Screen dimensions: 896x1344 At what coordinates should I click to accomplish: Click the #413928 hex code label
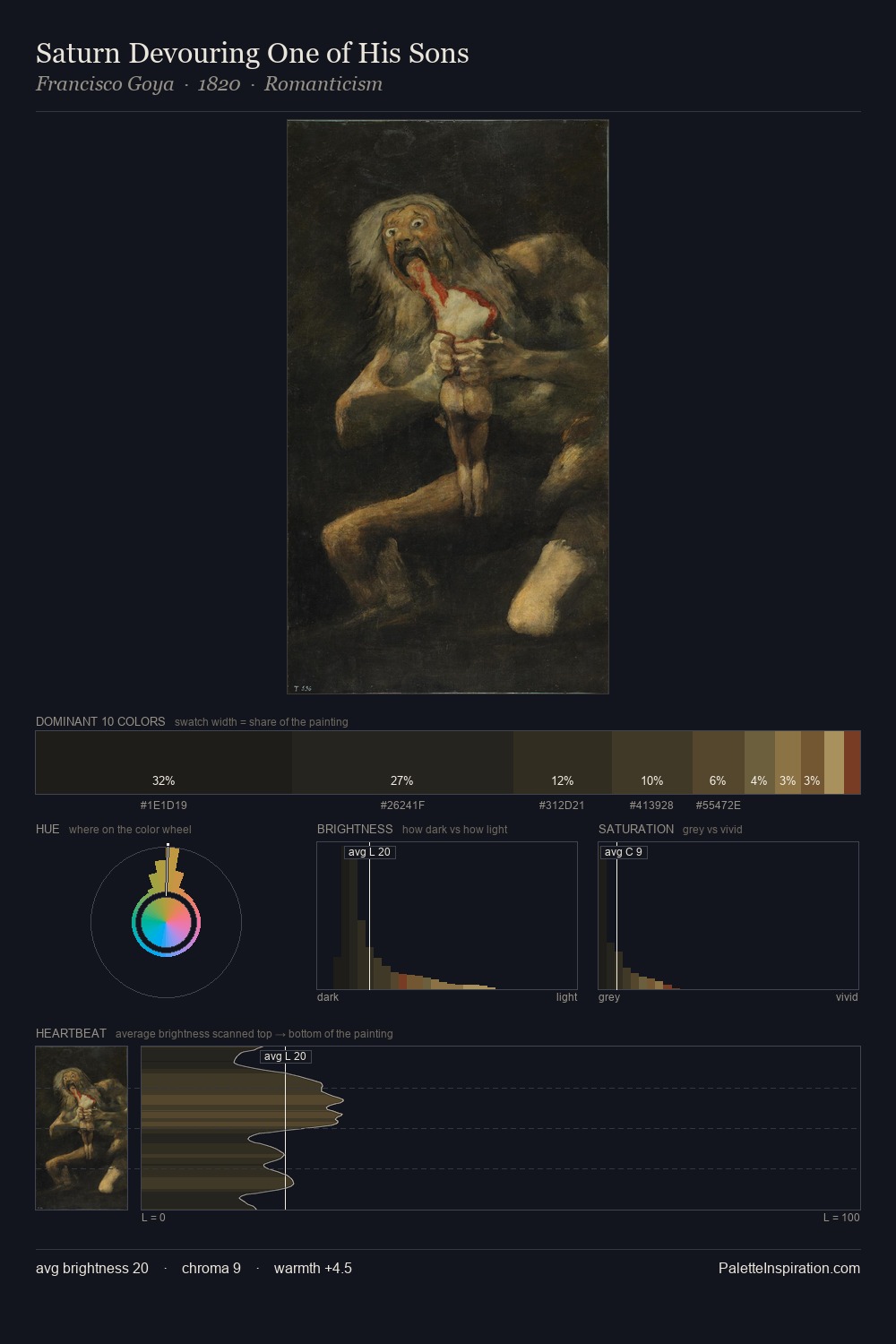click(651, 806)
